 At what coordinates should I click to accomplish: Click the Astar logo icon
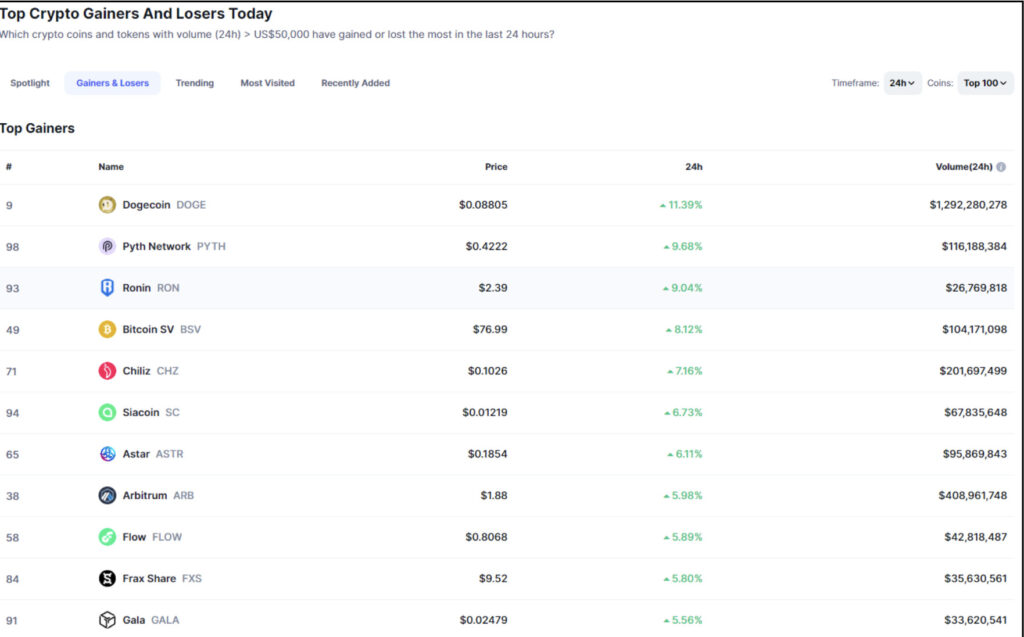click(x=107, y=454)
